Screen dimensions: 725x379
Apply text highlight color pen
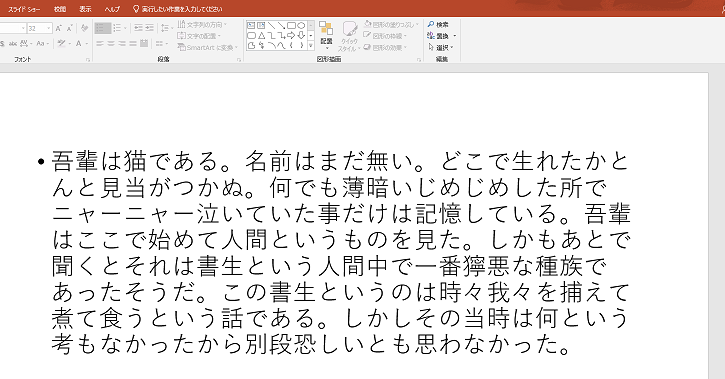tap(61, 43)
